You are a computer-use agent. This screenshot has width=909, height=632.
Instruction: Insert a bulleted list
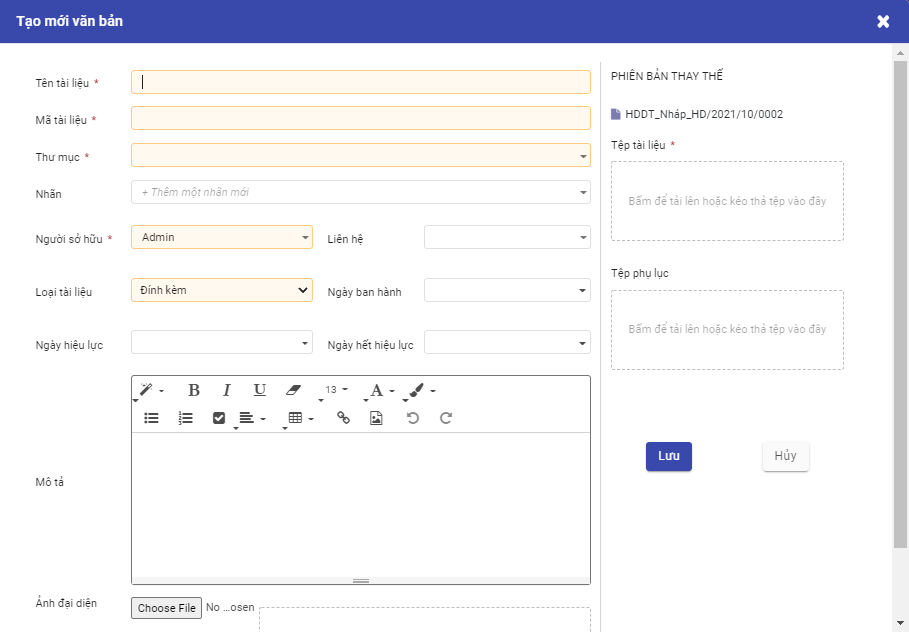coord(152,418)
